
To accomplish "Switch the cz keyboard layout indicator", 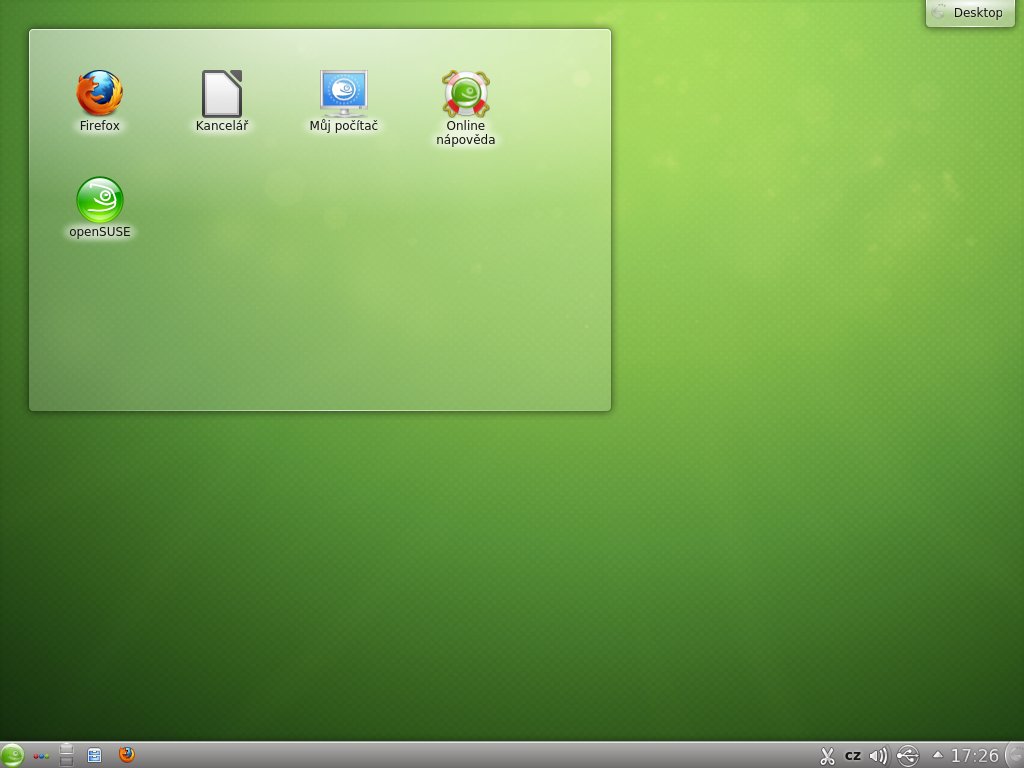I will (853, 756).
